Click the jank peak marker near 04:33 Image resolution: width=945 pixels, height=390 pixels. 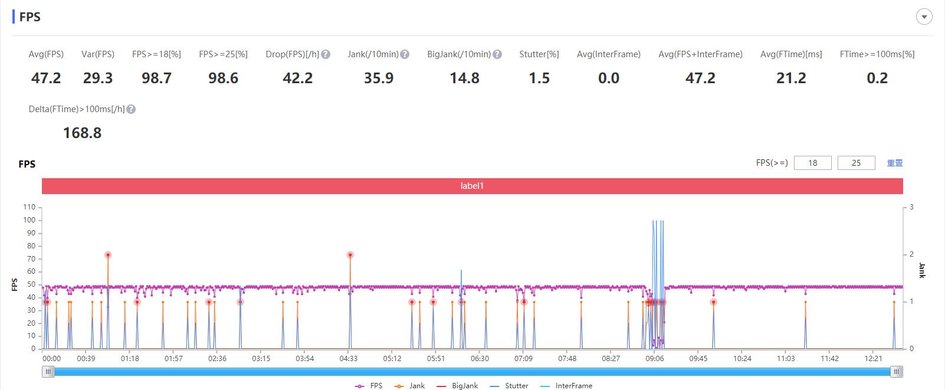click(350, 255)
